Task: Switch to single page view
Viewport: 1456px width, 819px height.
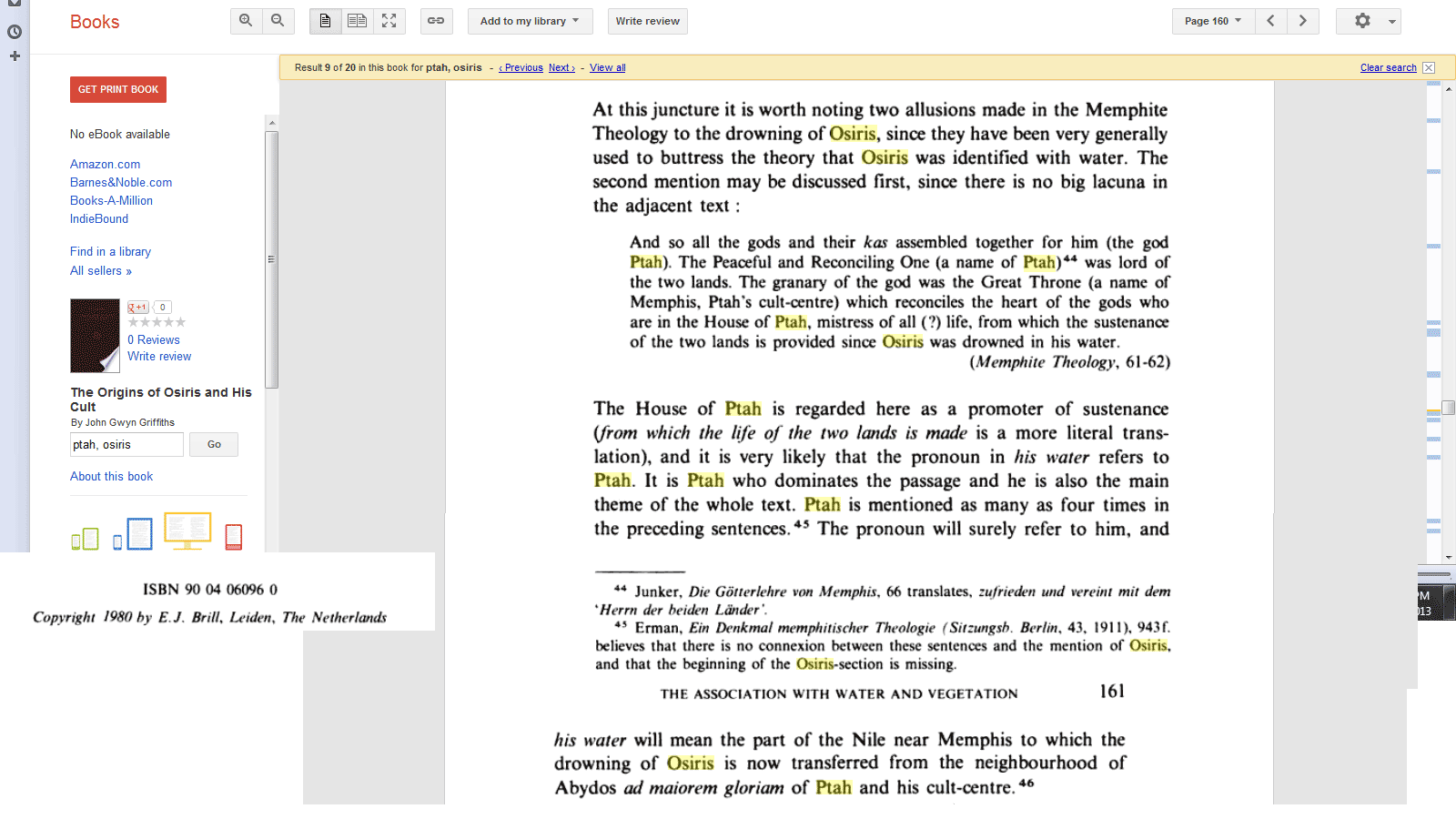Action: click(x=325, y=21)
